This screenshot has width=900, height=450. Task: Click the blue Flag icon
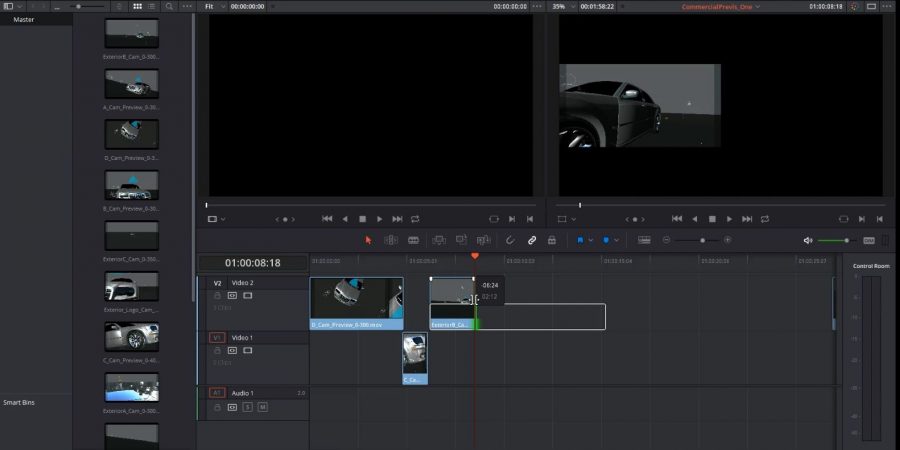coord(579,240)
